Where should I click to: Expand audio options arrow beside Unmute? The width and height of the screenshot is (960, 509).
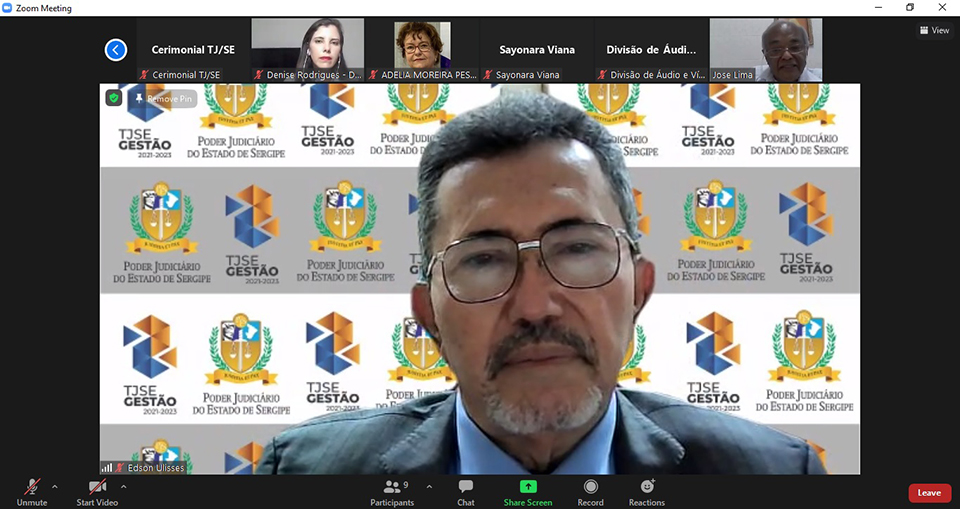pyautogui.click(x=55, y=487)
